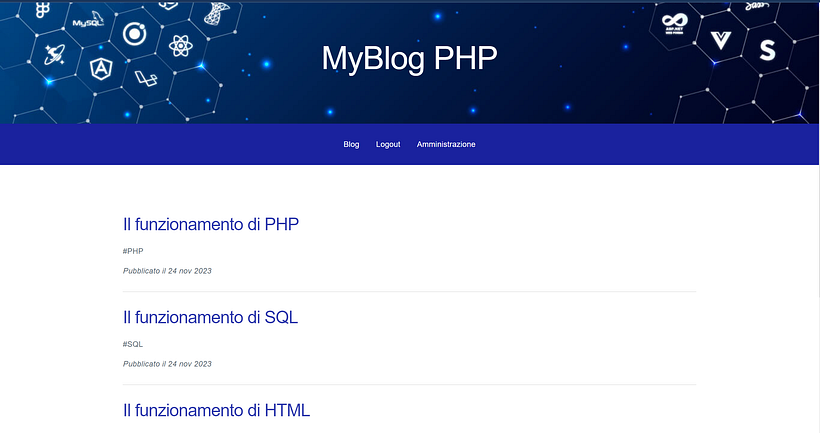Open post 'Il funzionamento di PHP'

(211, 224)
